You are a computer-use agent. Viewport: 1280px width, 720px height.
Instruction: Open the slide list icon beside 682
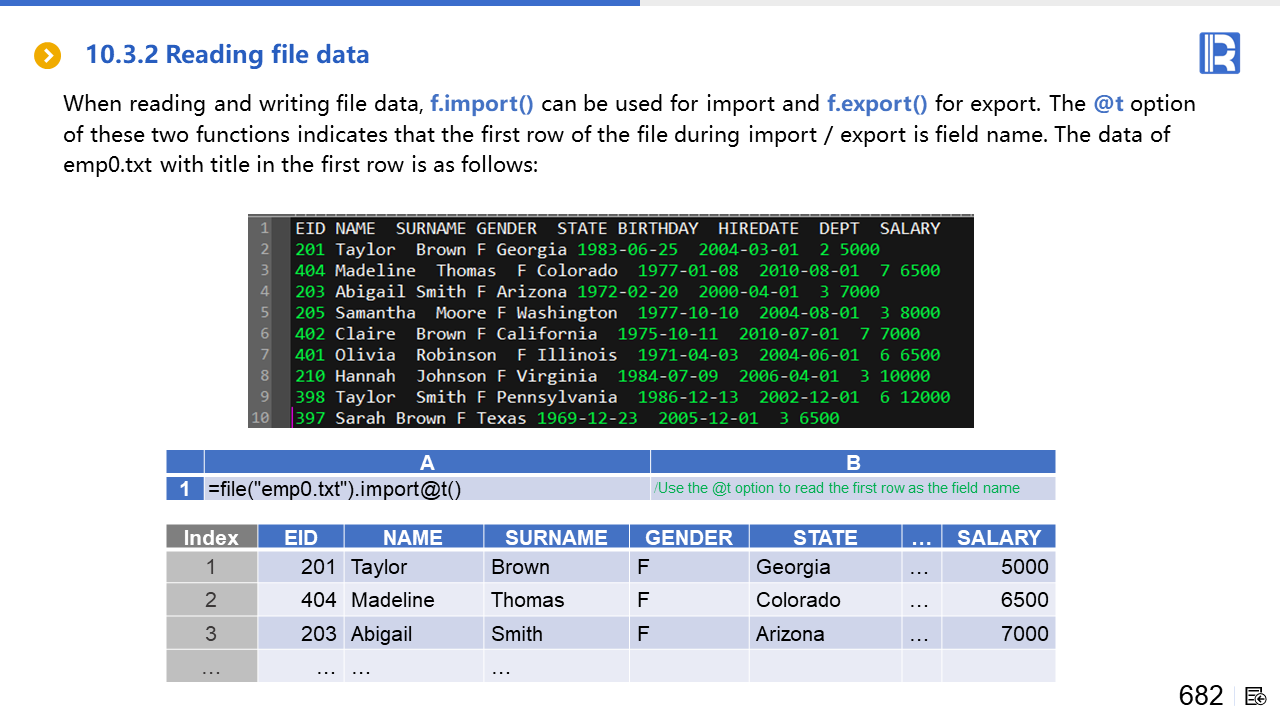1256,696
